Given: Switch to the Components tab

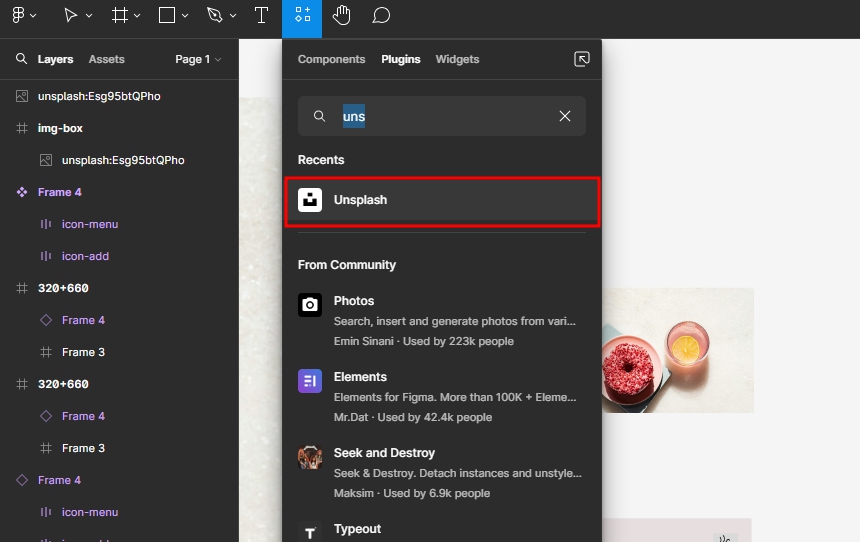Looking at the screenshot, I should click(331, 59).
